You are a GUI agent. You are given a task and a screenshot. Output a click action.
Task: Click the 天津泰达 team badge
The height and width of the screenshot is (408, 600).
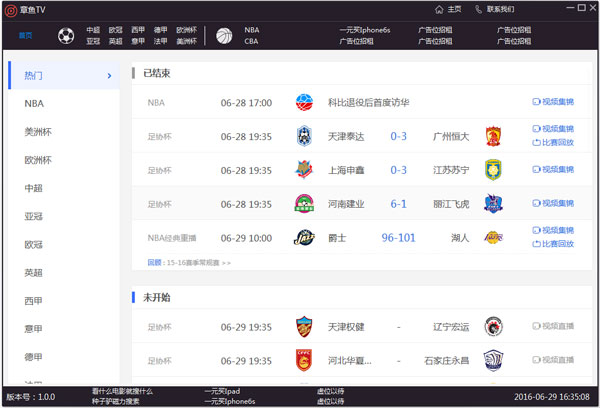304,136
